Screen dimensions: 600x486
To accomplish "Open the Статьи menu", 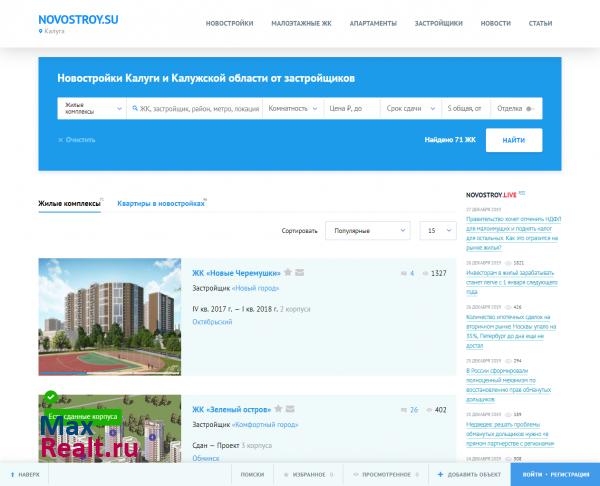I will [x=540, y=23].
